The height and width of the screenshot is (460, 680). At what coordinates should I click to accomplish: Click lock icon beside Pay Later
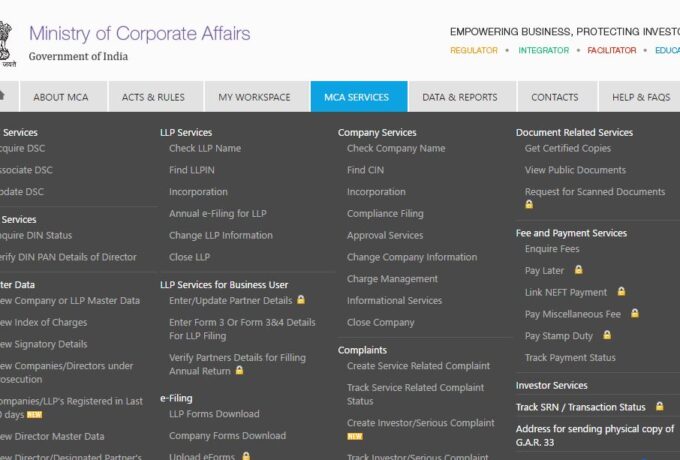pyautogui.click(x=578, y=270)
